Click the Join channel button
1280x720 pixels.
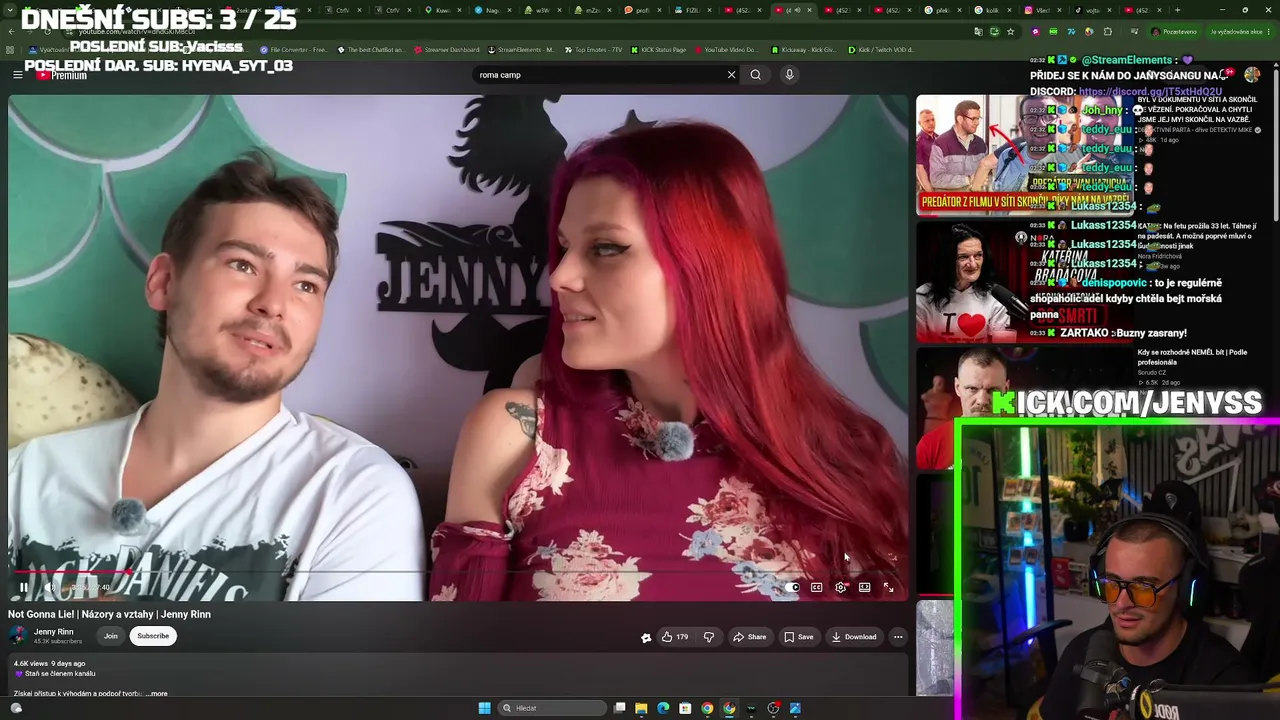[x=111, y=636]
